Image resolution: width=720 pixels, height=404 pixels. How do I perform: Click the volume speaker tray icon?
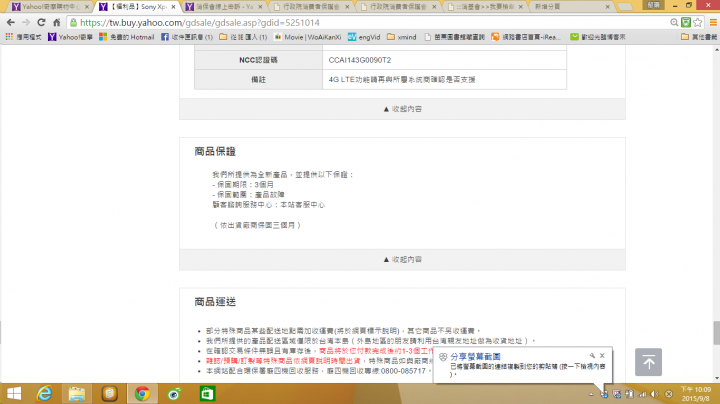pyautogui.click(x=655, y=394)
